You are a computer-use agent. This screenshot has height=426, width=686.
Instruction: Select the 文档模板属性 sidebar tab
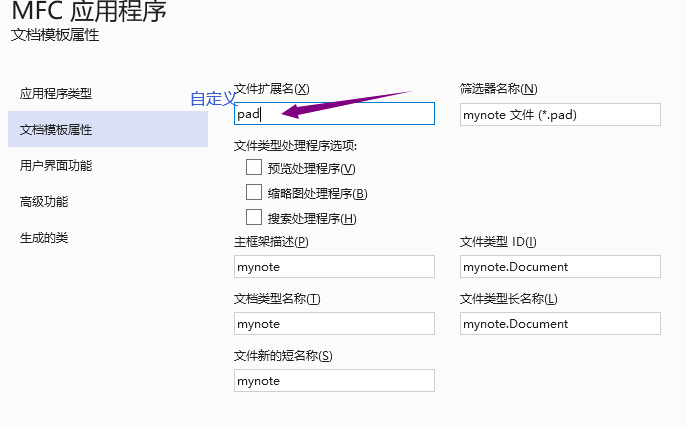(56, 130)
